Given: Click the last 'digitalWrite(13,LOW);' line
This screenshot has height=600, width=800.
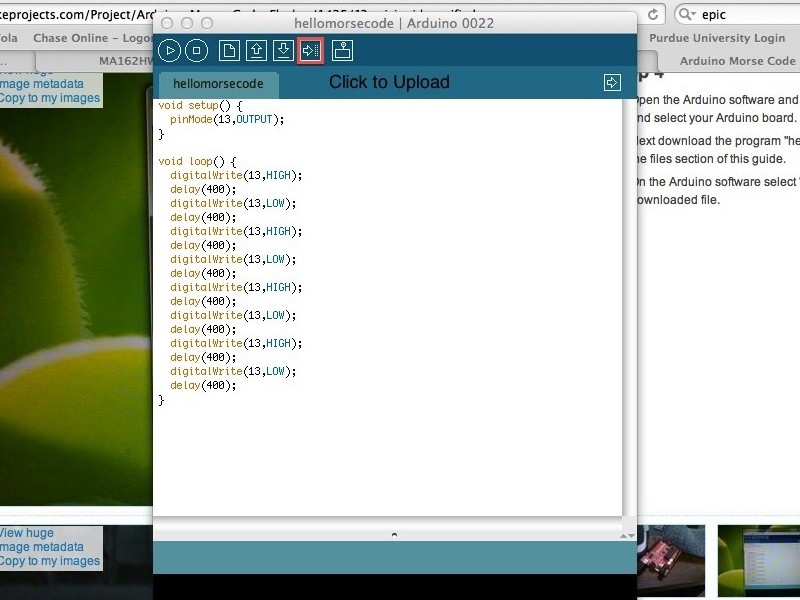Looking at the screenshot, I should (233, 371).
